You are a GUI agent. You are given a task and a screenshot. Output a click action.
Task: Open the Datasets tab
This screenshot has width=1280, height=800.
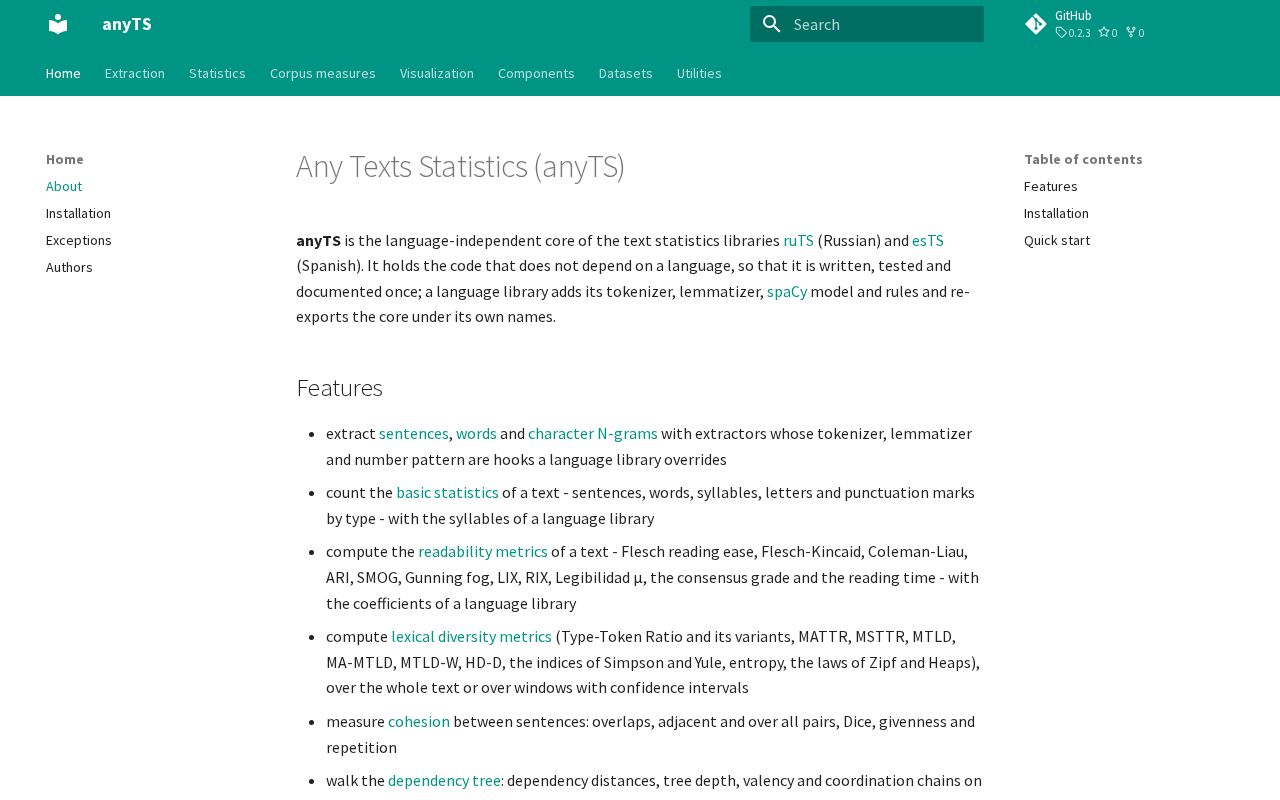[626, 73]
